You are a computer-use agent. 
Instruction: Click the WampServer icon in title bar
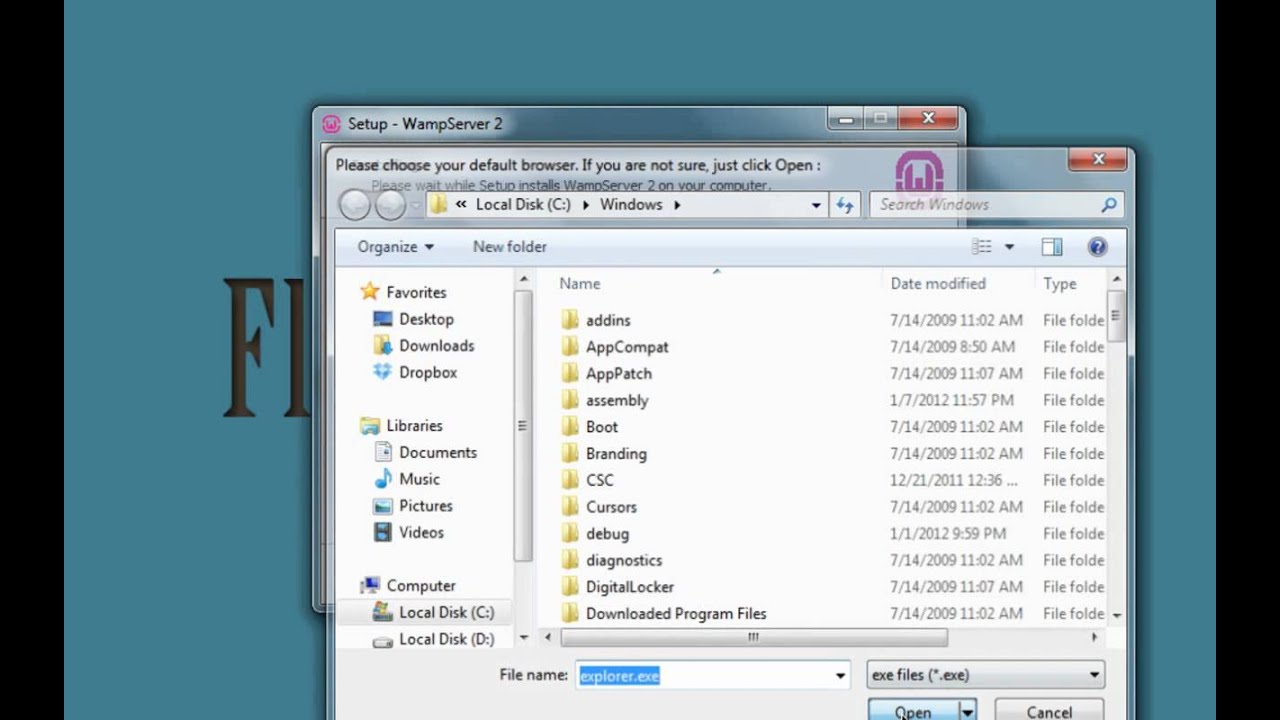[331, 124]
